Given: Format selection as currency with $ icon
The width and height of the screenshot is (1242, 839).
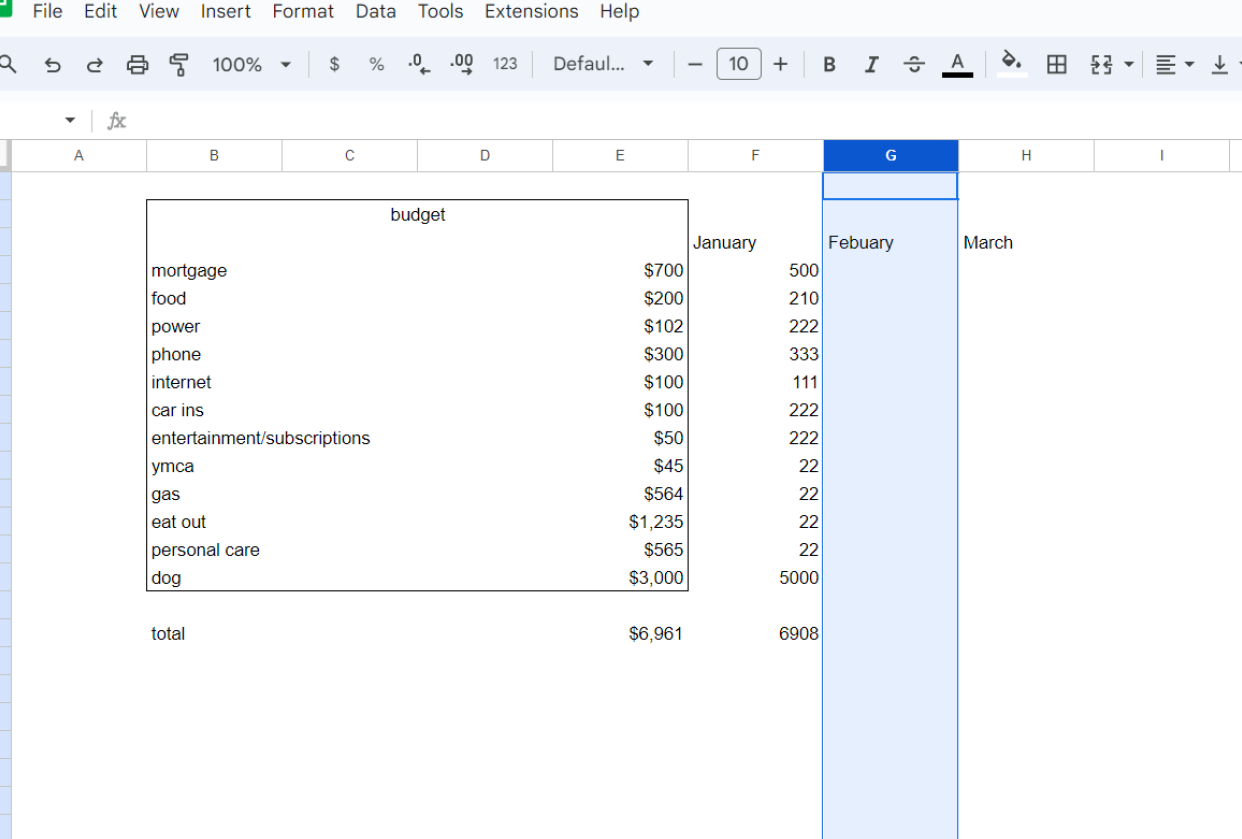Looking at the screenshot, I should point(334,64).
